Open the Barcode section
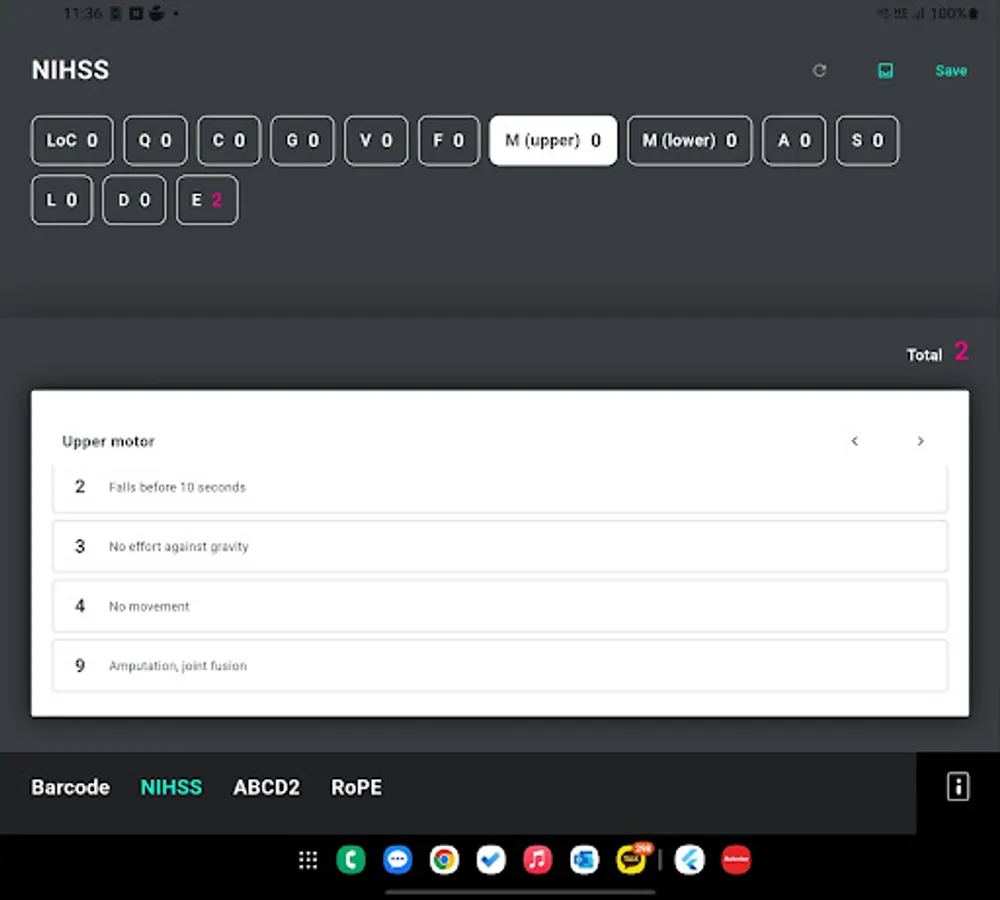Viewport: 1000px width, 900px height. coord(69,787)
